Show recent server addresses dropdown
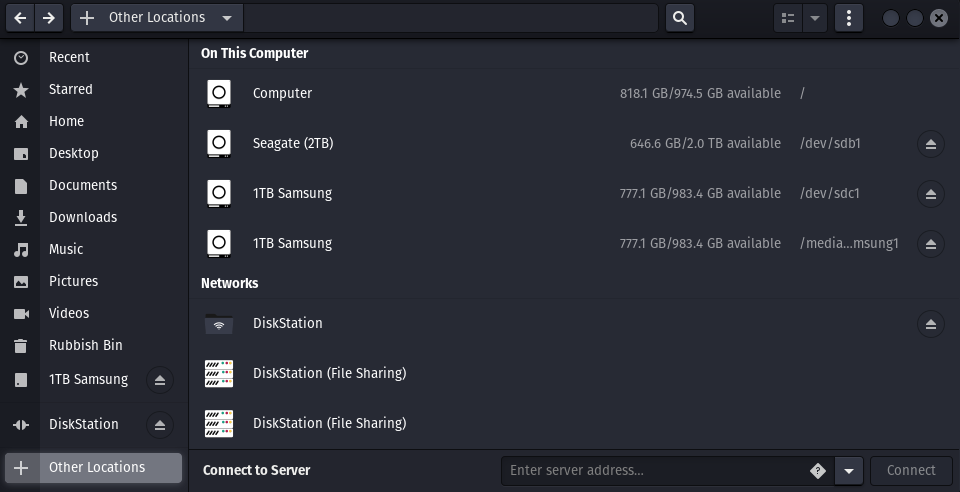Image resolution: width=960 pixels, height=492 pixels. pos(849,471)
